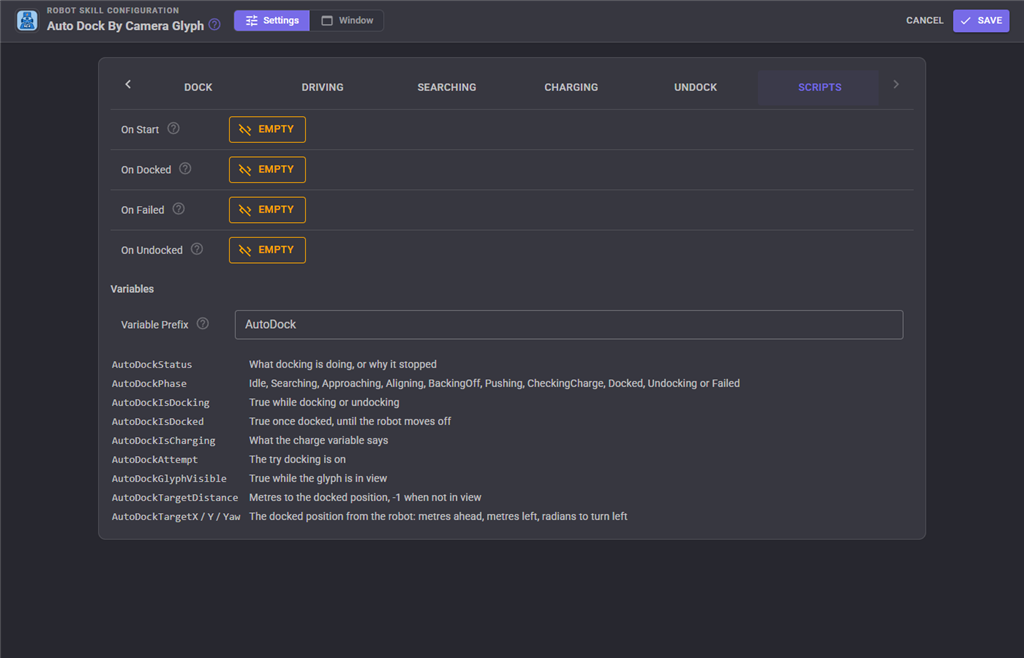Save the skill configuration
Image resolution: width=1024 pixels, height=658 pixels.
click(981, 20)
